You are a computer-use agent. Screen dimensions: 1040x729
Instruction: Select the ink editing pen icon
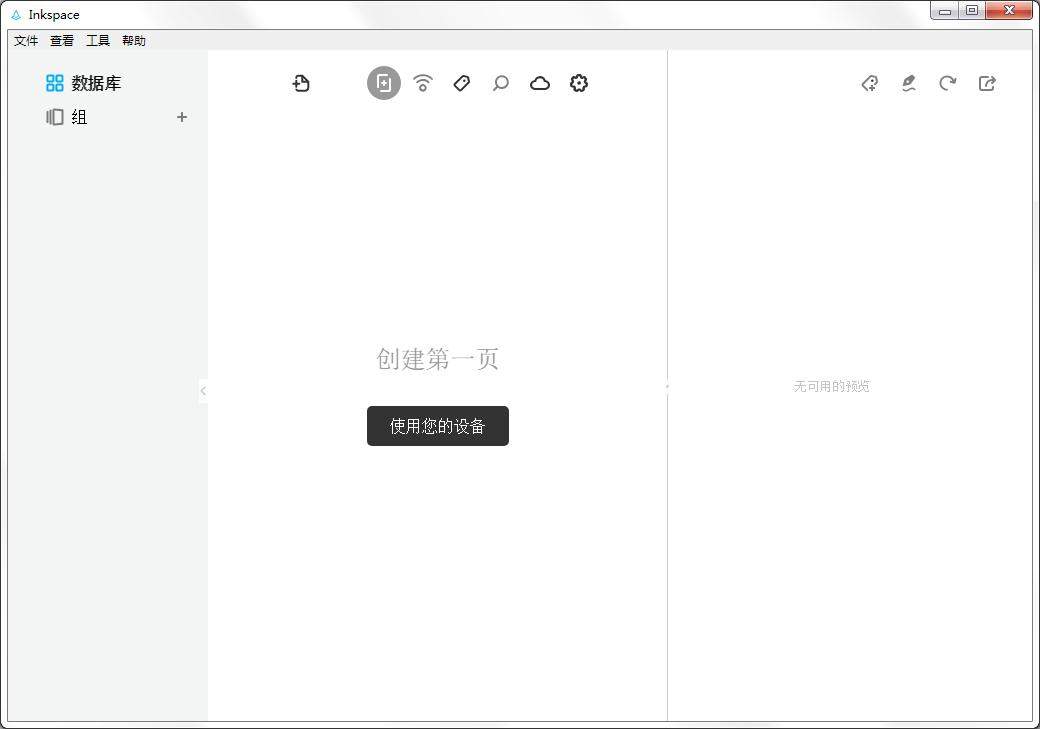pyautogui.click(x=908, y=83)
